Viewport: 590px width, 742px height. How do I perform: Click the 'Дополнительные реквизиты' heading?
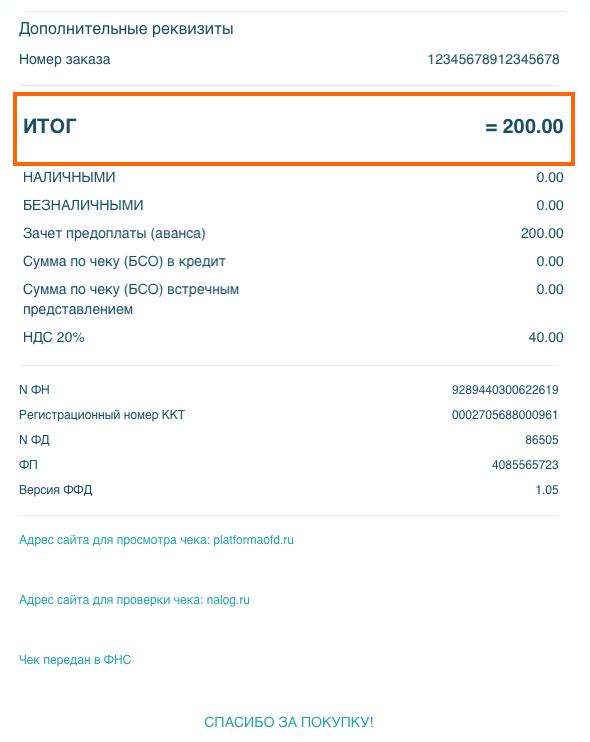(x=126, y=29)
